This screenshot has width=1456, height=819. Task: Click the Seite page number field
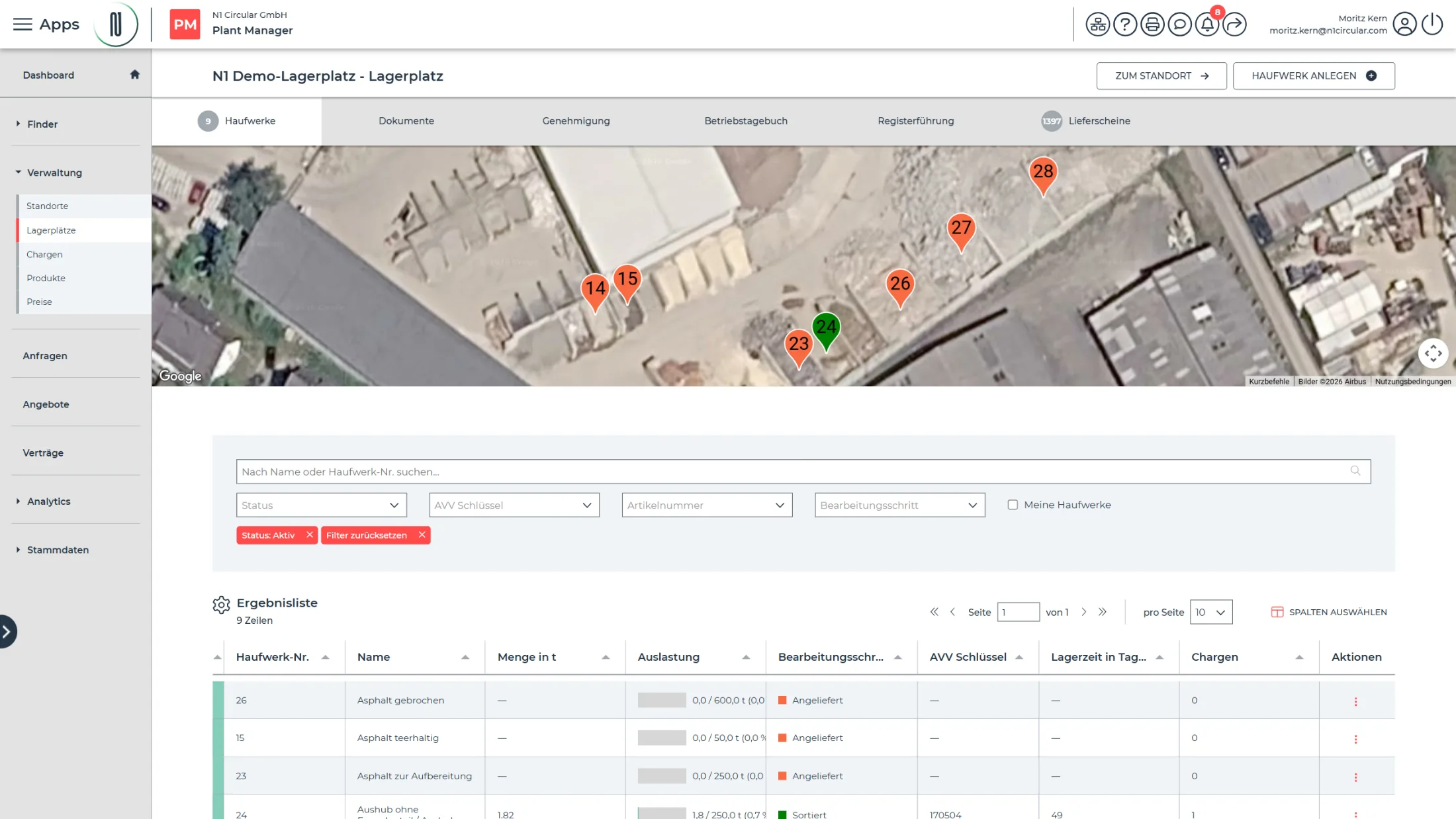click(1018, 612)
